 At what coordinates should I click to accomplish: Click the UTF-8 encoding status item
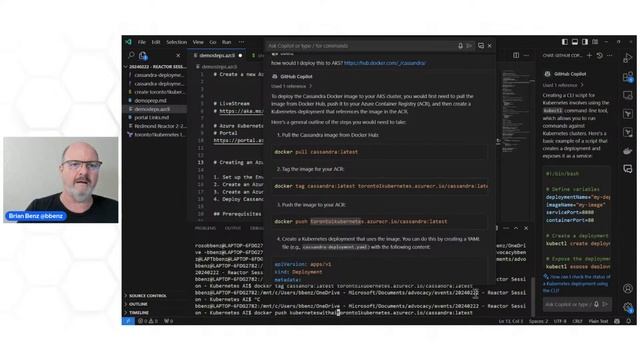coord(560,321)
